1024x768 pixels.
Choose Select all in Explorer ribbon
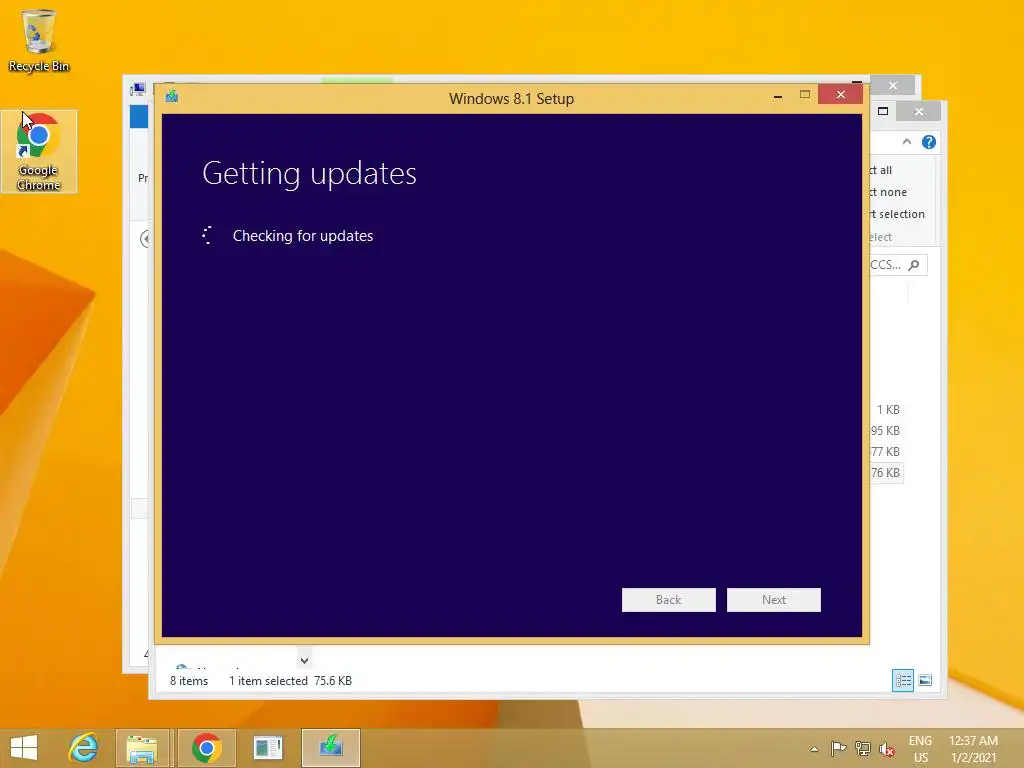pyautogui.click(x=881, y=170)
